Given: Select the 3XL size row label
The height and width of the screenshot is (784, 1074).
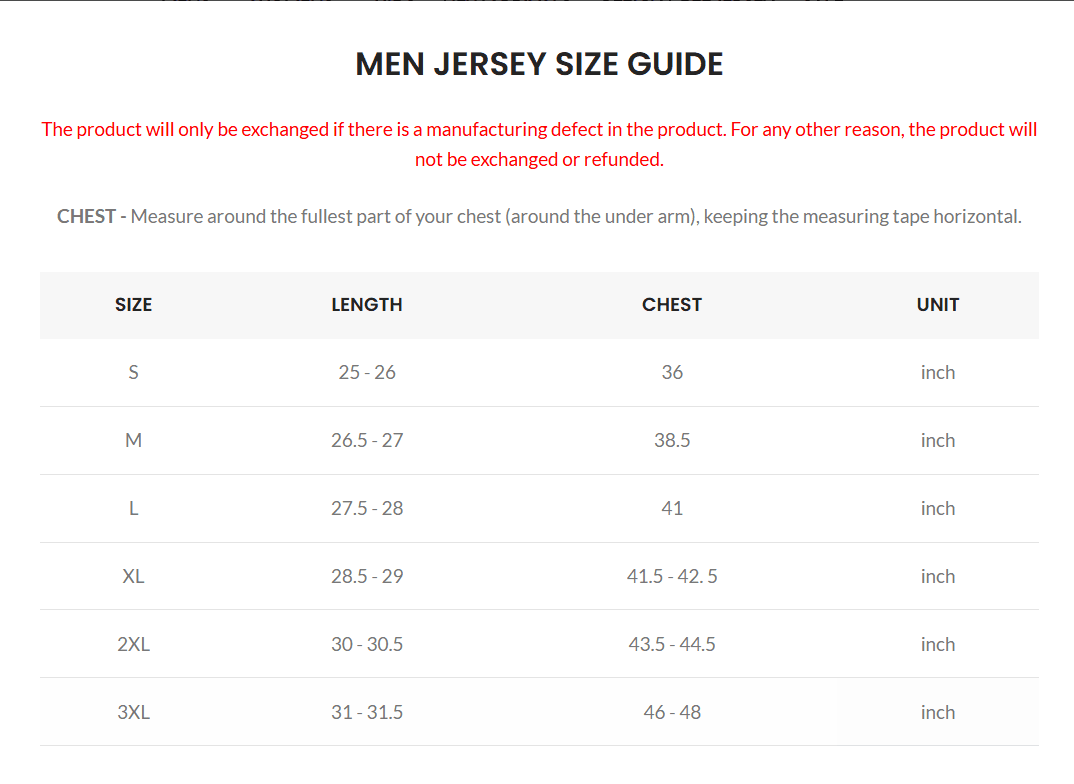Looking at the screenshot, I should click(133, 713).
